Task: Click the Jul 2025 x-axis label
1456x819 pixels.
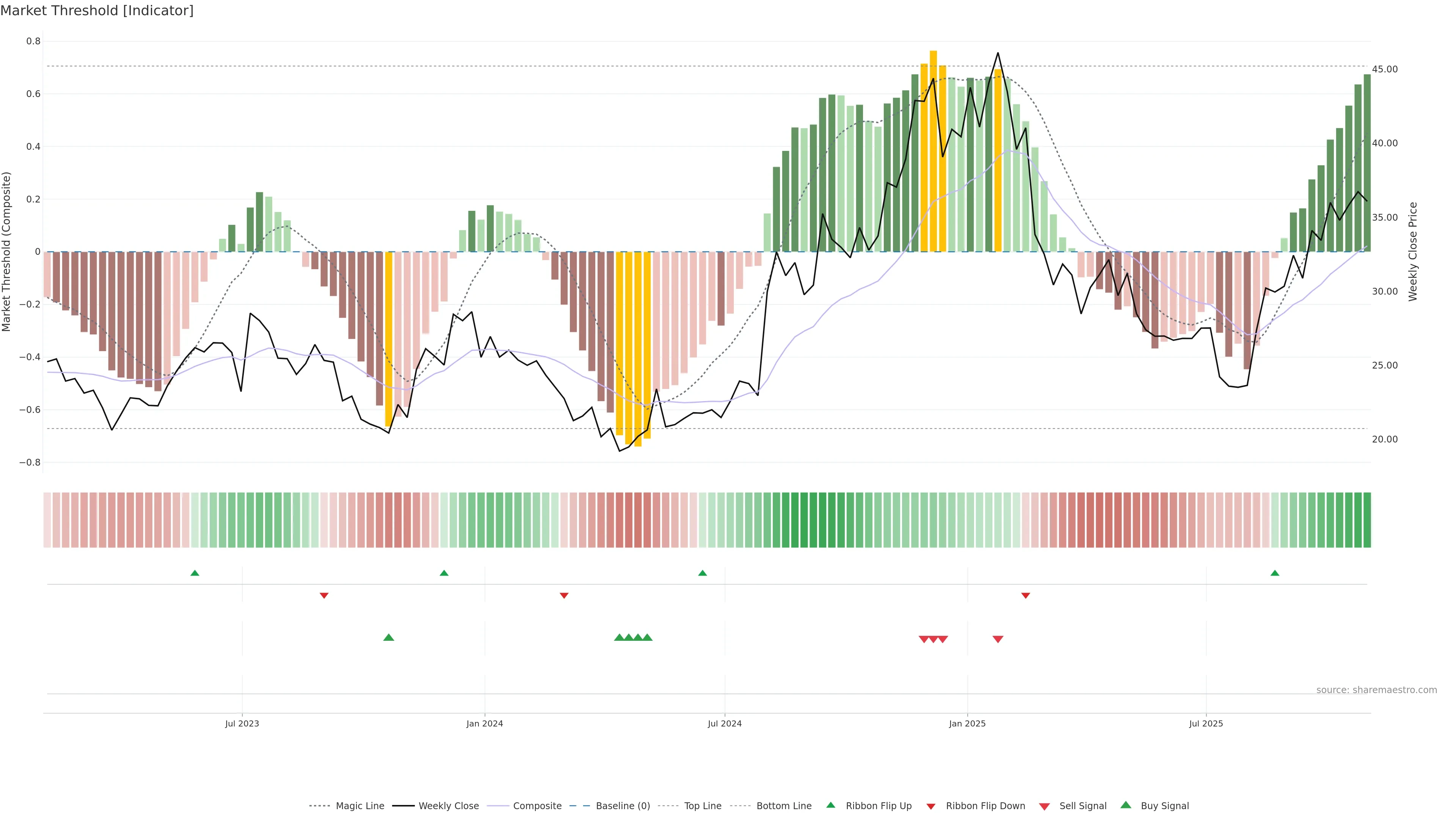Action: click(1206, 723)
